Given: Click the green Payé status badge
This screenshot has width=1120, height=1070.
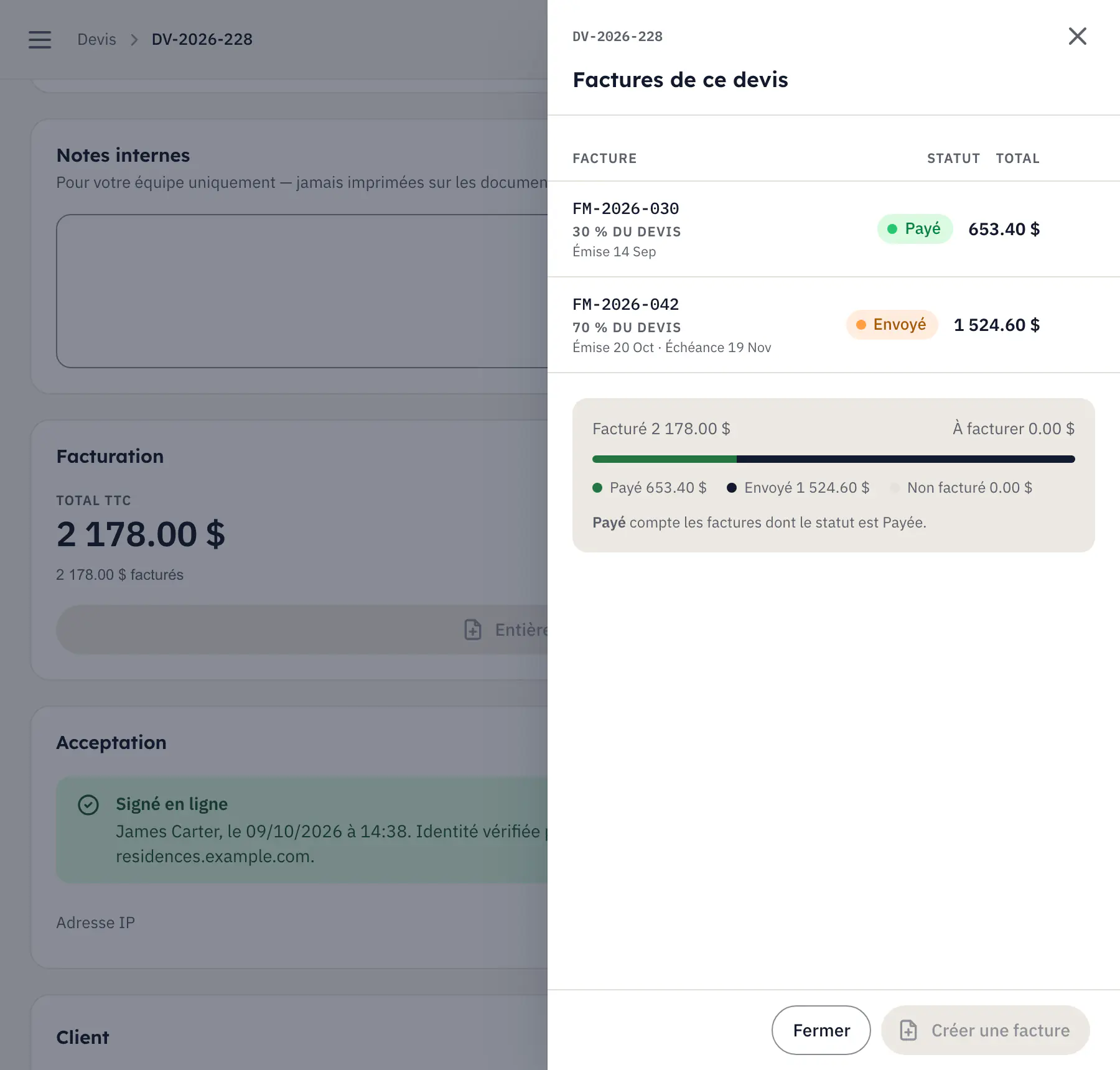Looking at the screenshot, I should coord(915,229).
